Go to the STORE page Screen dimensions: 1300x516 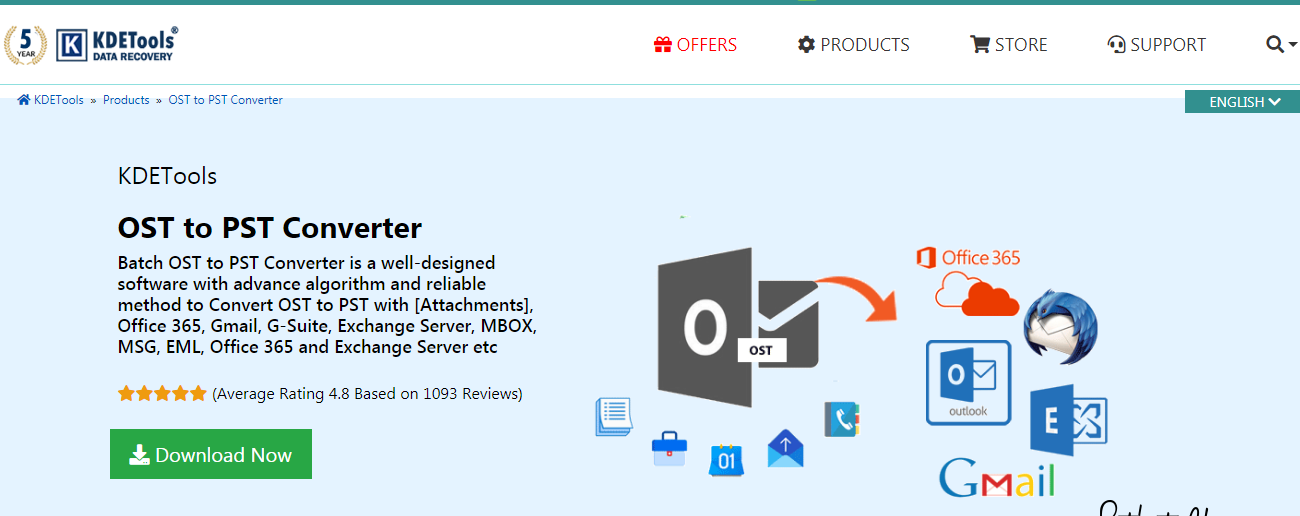[1008, 45]
